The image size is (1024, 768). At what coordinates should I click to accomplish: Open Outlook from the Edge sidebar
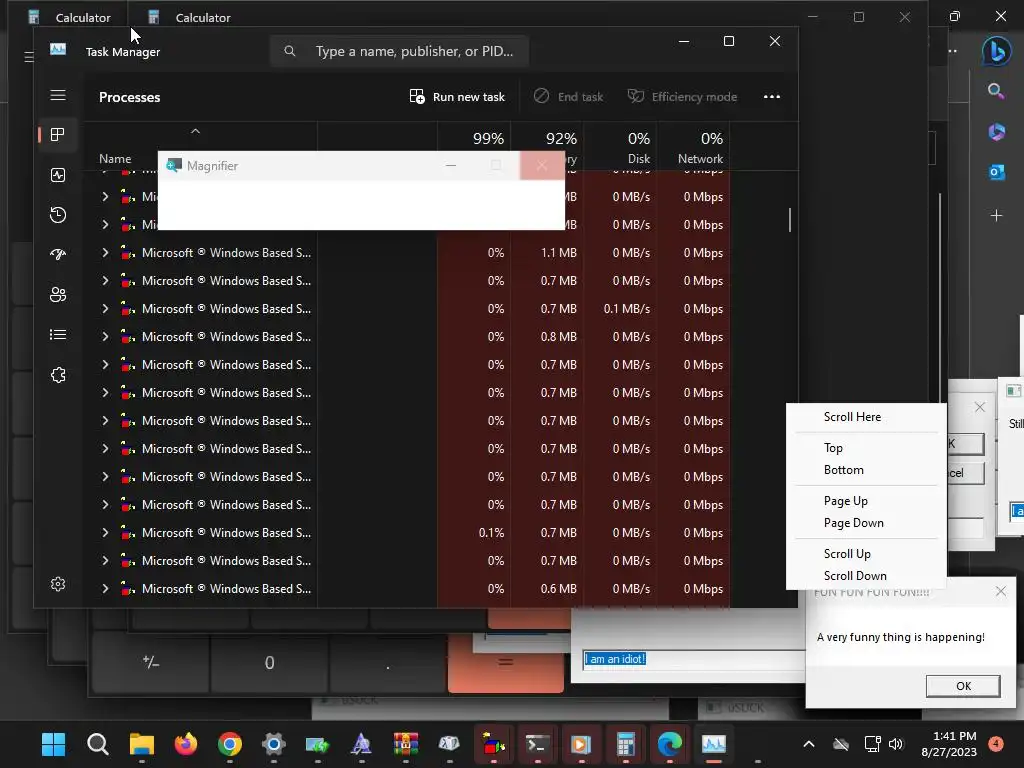997,172
